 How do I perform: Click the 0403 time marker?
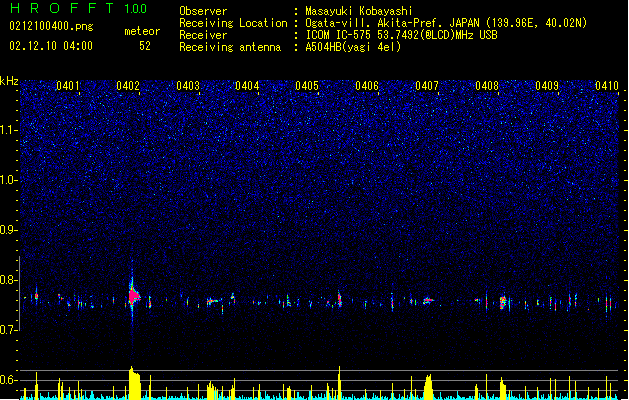(188, 85)
